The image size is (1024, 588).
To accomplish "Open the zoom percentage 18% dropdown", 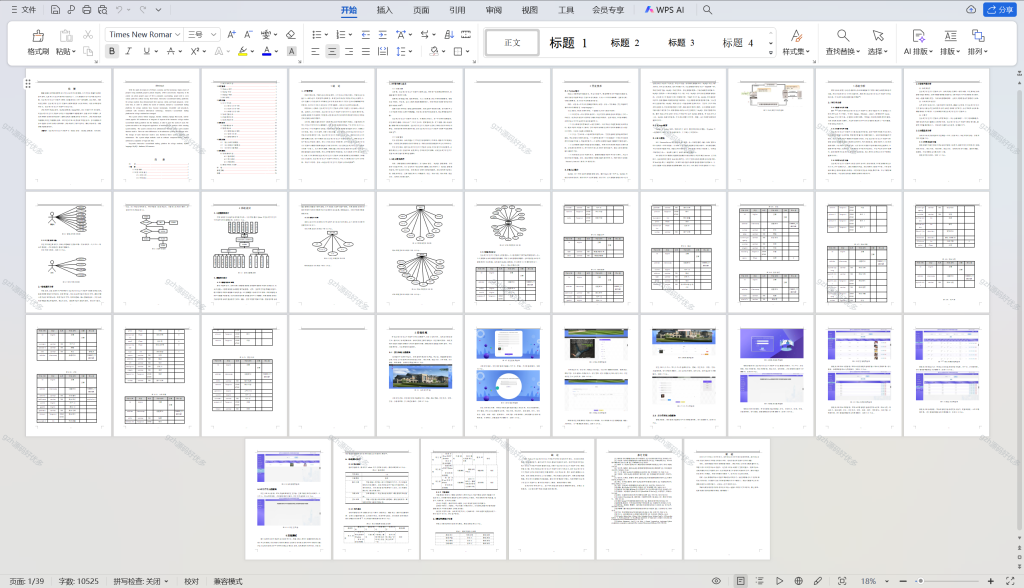I will click(x=886, y=581).
